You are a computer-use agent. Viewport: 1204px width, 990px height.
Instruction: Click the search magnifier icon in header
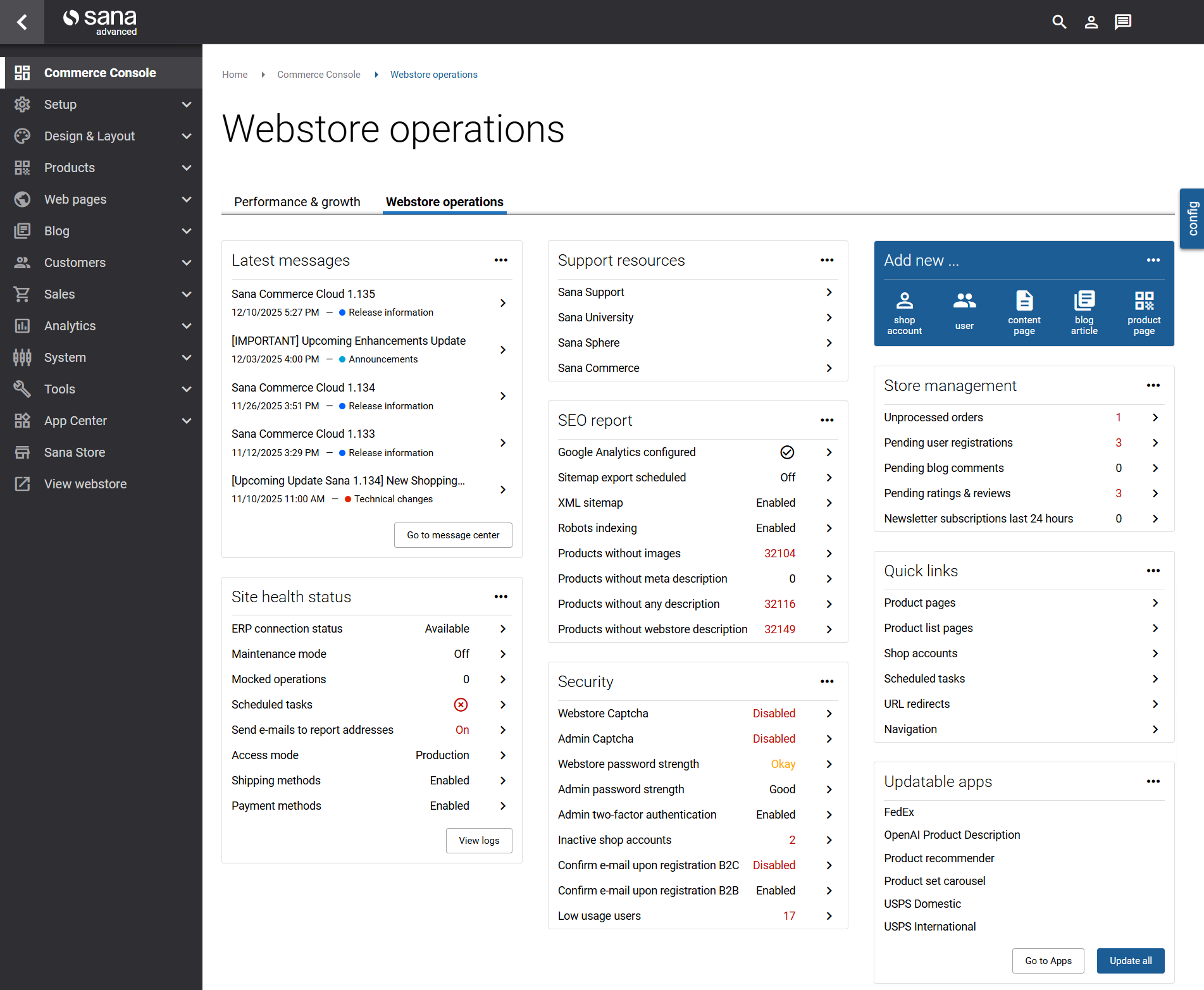[1059, 22]
